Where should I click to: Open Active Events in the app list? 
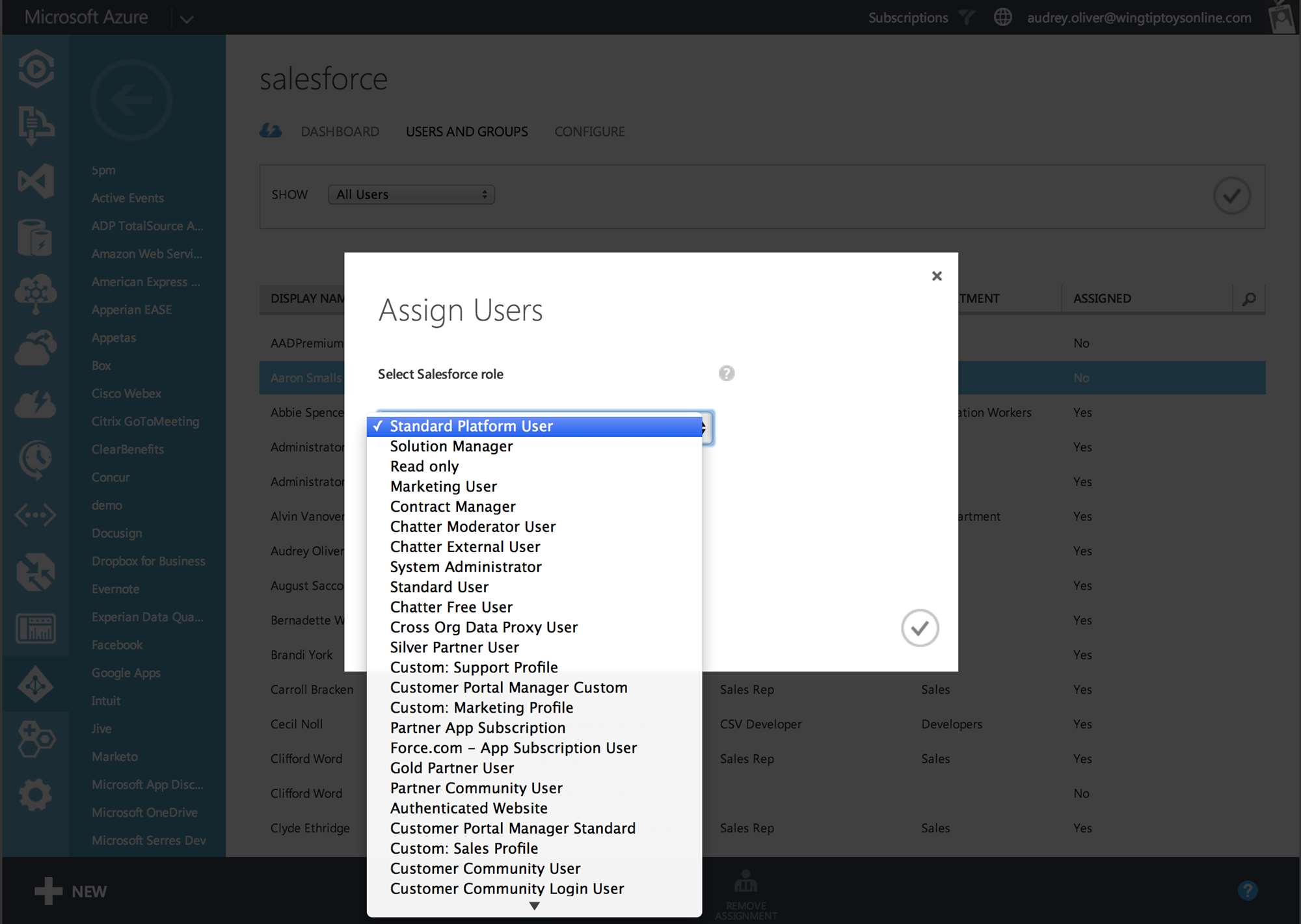click(x=127, y=198)
